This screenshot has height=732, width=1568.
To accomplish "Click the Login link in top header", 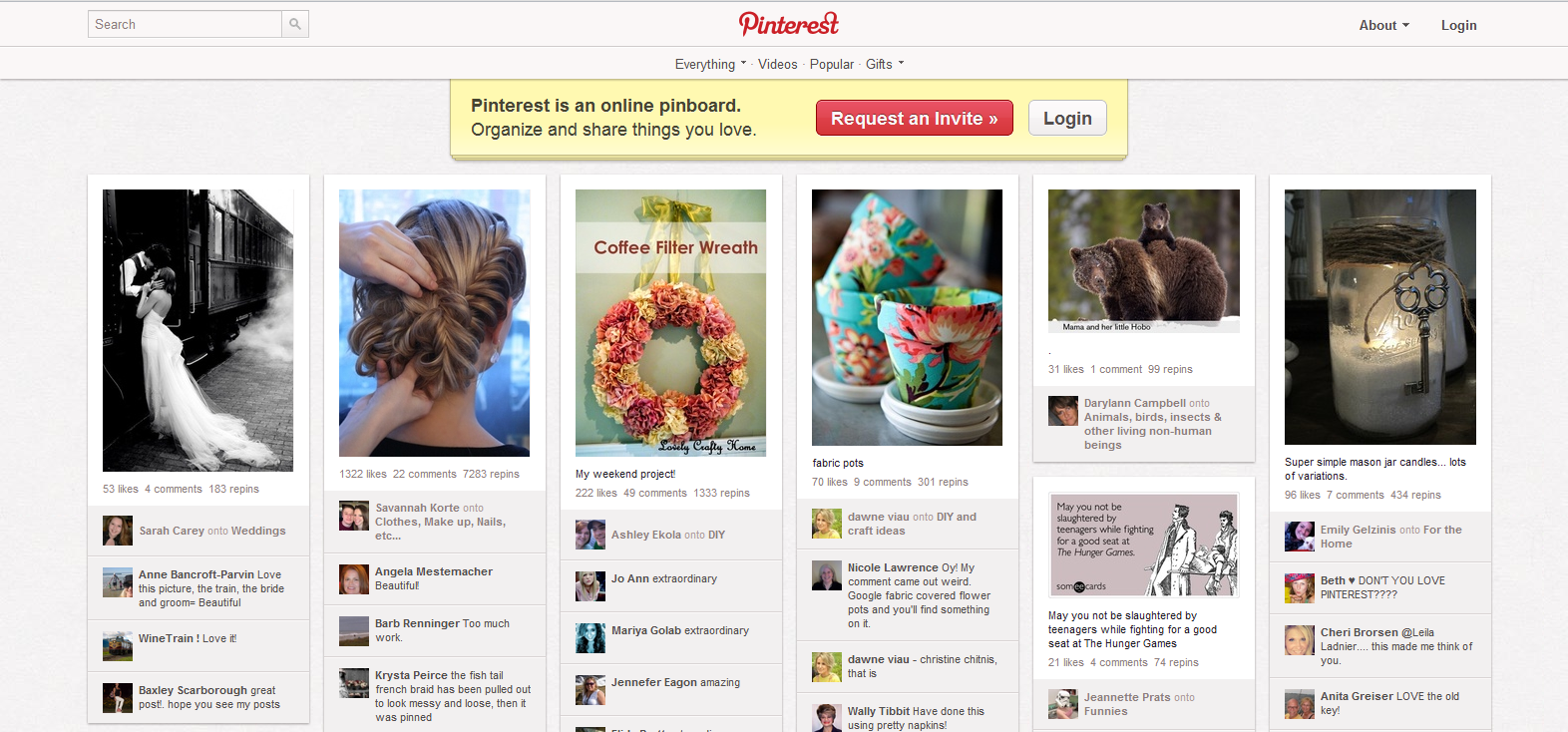I will [x=1458, y=25].
